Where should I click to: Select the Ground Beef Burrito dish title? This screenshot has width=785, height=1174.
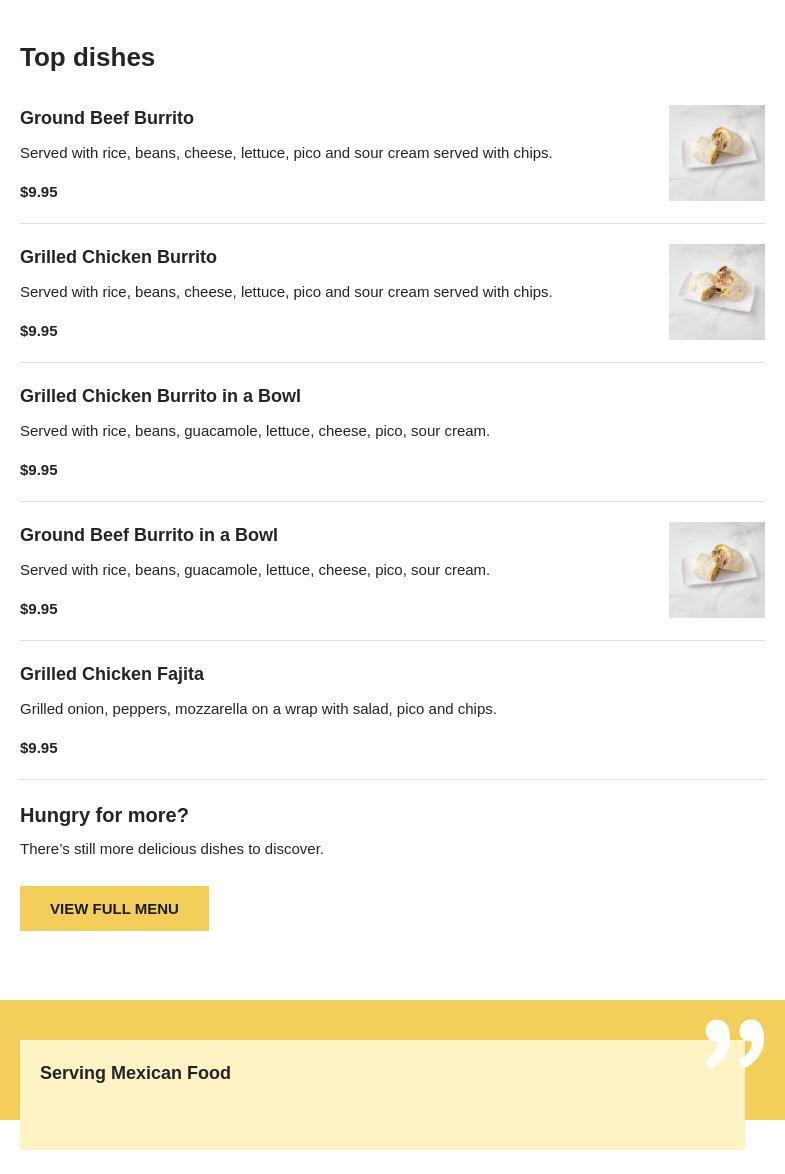[107, 118]
